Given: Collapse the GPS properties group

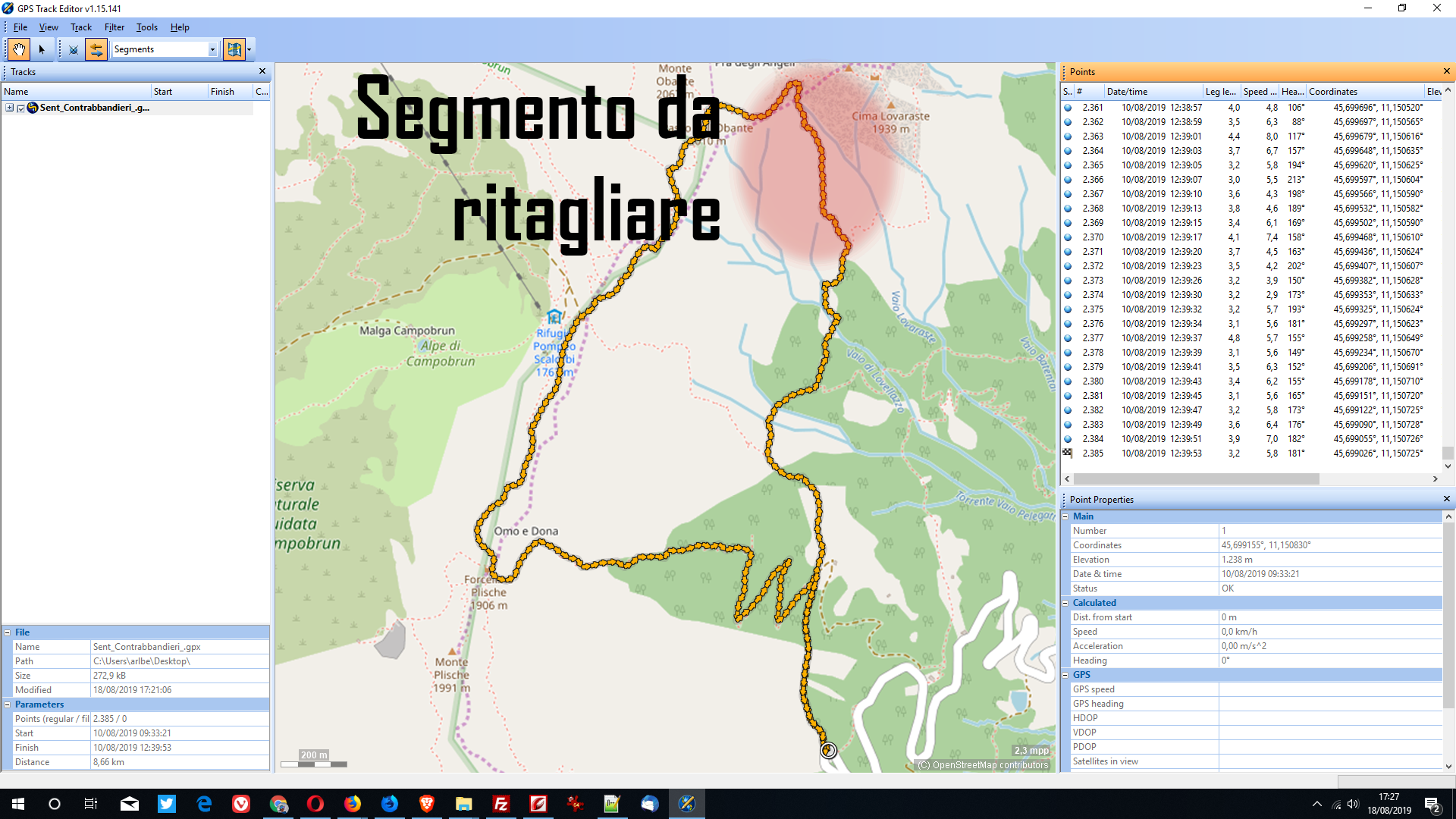Looking at the screenshot, I should pyautogui.click(x=1065, y=675).
